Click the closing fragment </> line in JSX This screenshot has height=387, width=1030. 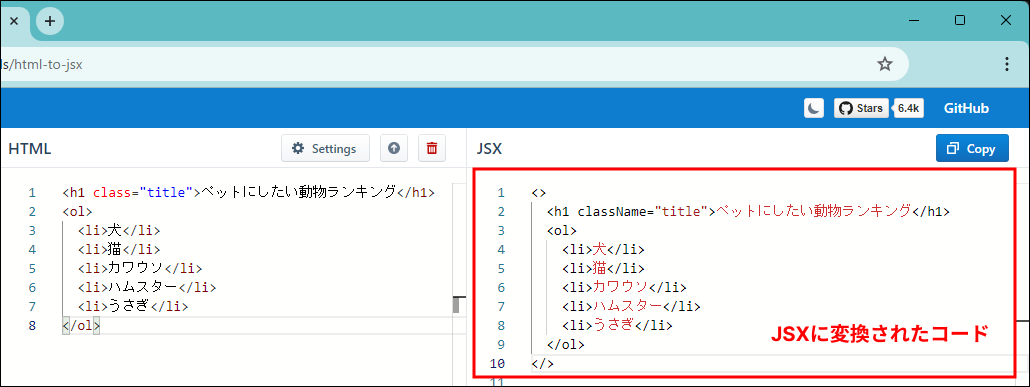click(543, 364)
